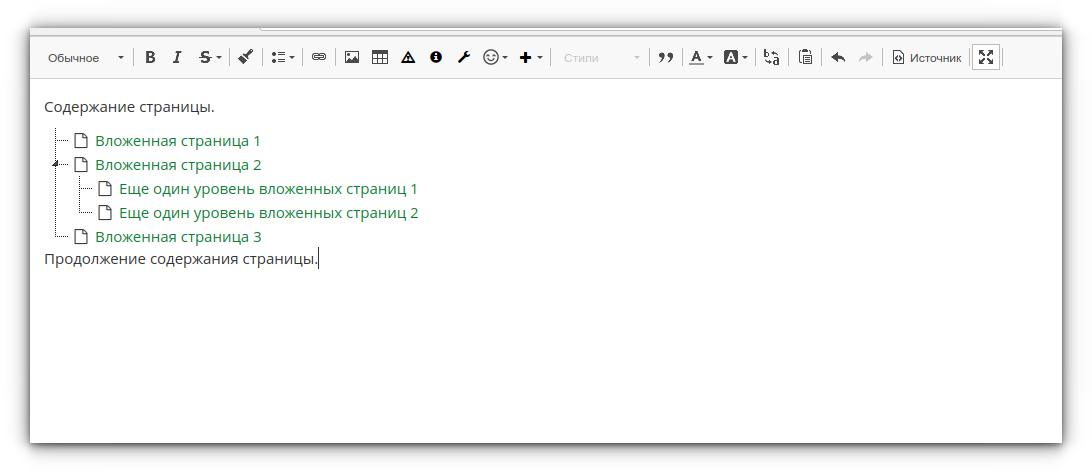
Task: Click the text Содержание страницы.
Action: (130, 107)
